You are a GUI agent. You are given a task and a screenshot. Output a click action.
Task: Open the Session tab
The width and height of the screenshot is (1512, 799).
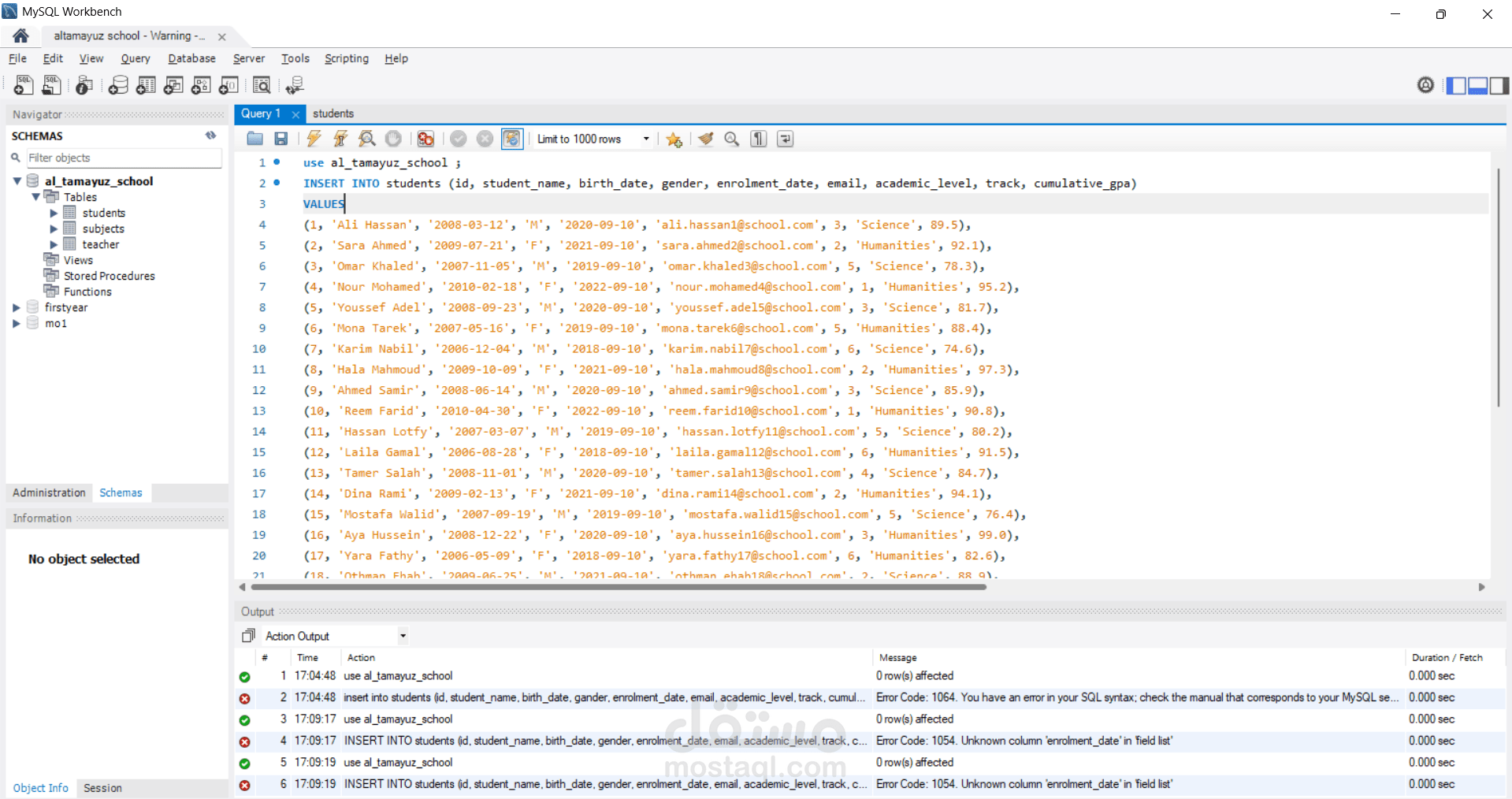coord(102,788)
